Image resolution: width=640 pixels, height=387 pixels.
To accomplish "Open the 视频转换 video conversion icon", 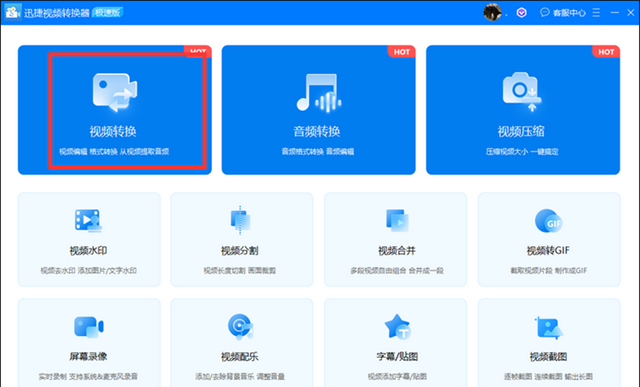I will point(115,92).
